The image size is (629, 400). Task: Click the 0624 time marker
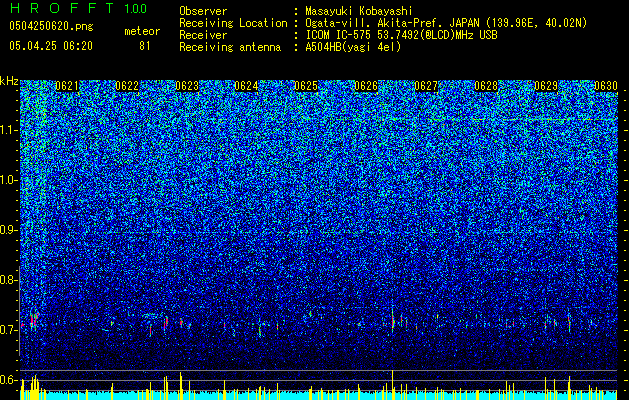coord(246,86)
